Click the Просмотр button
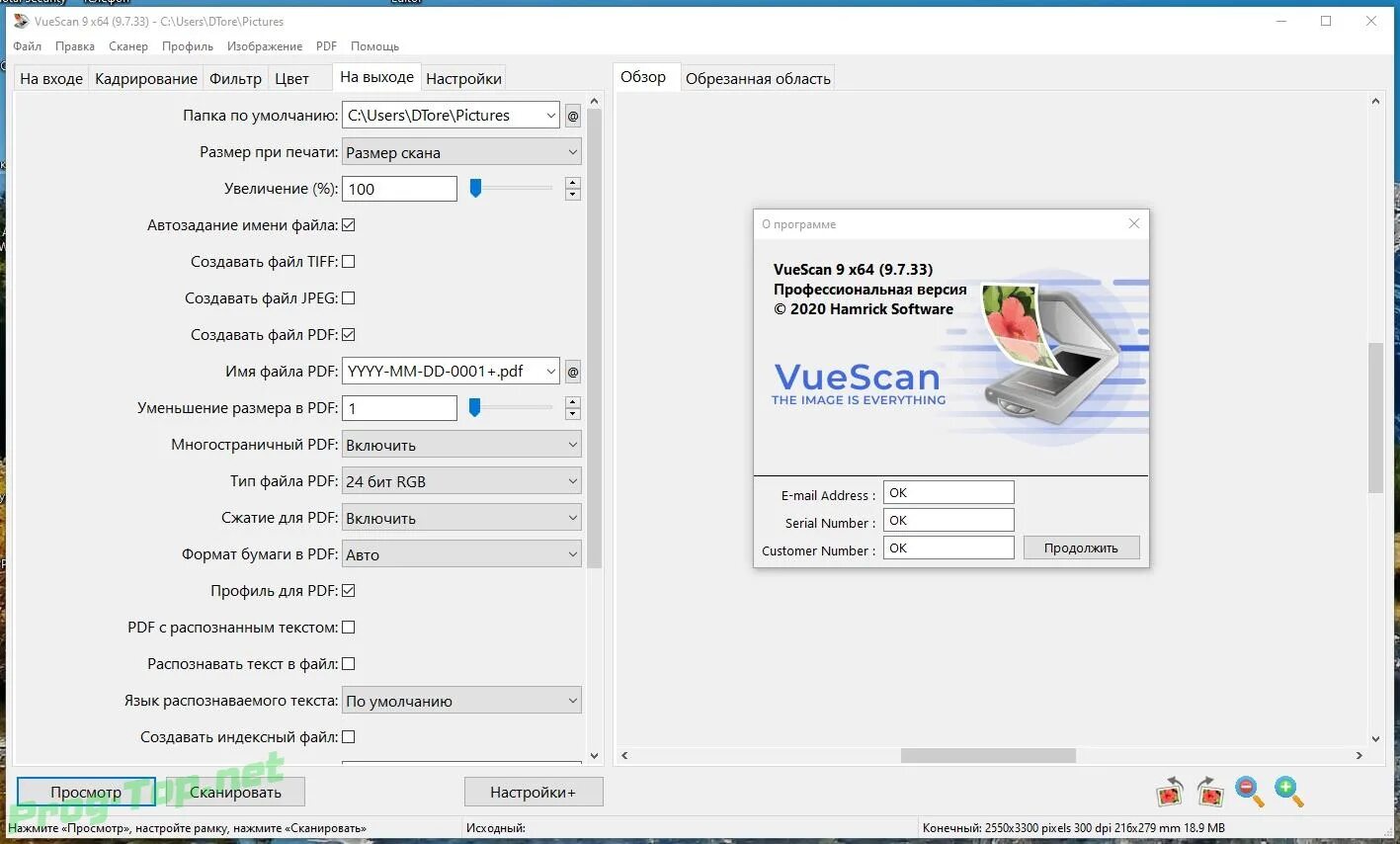This screenshot has height=844, width=1400. 86,792
